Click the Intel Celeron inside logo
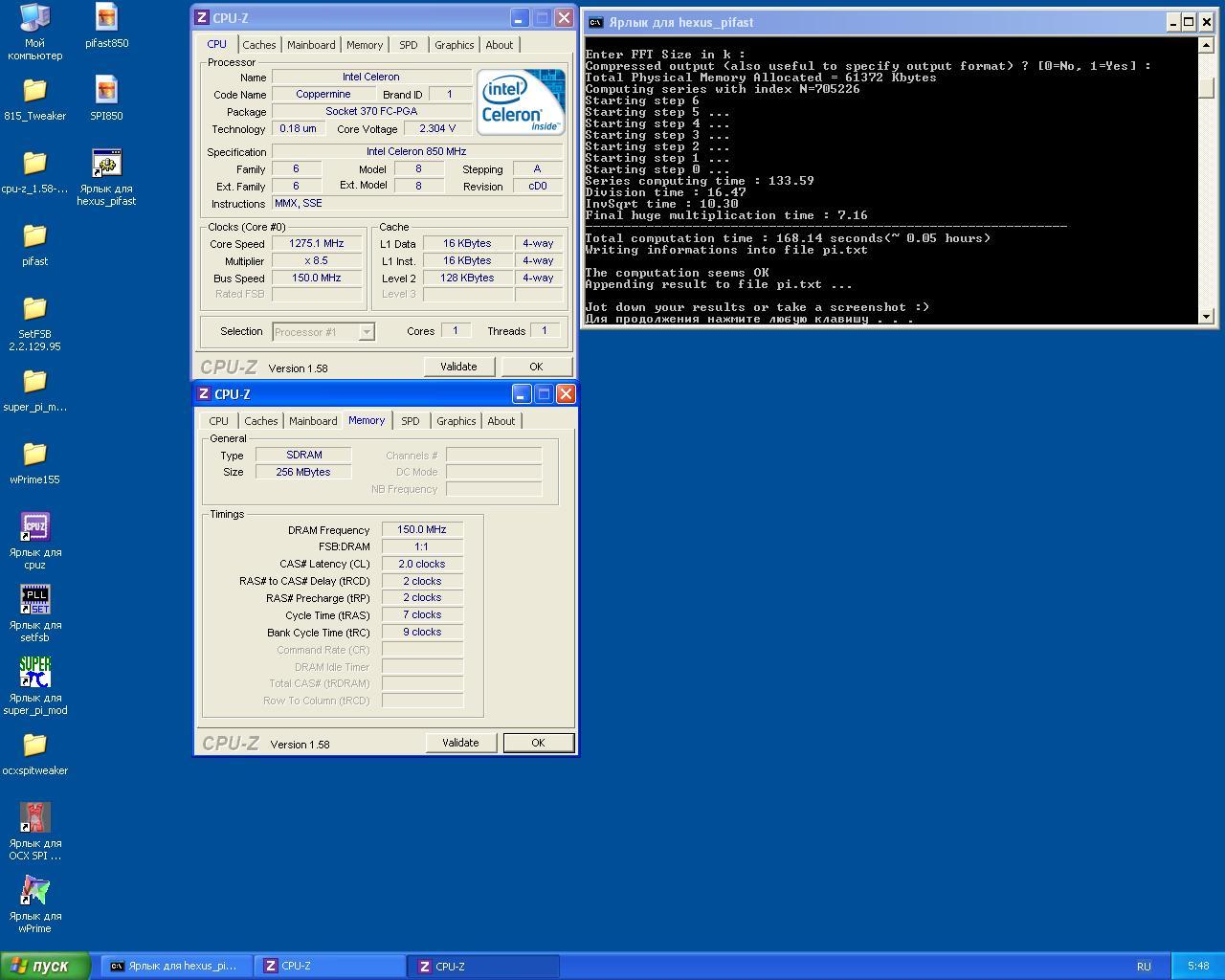 521,101
